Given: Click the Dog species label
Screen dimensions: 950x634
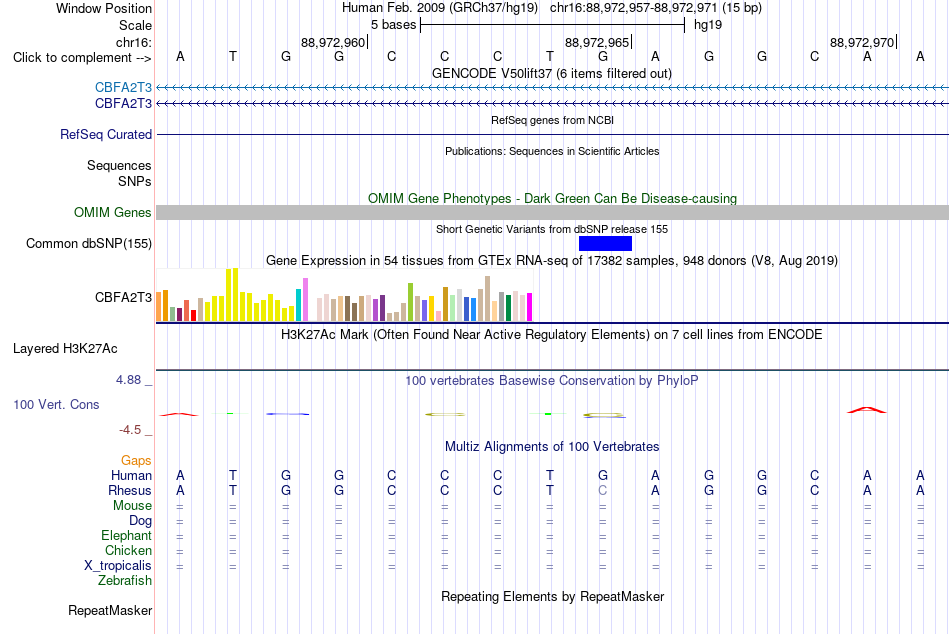Looking at the screenshot, I should 140,521.
